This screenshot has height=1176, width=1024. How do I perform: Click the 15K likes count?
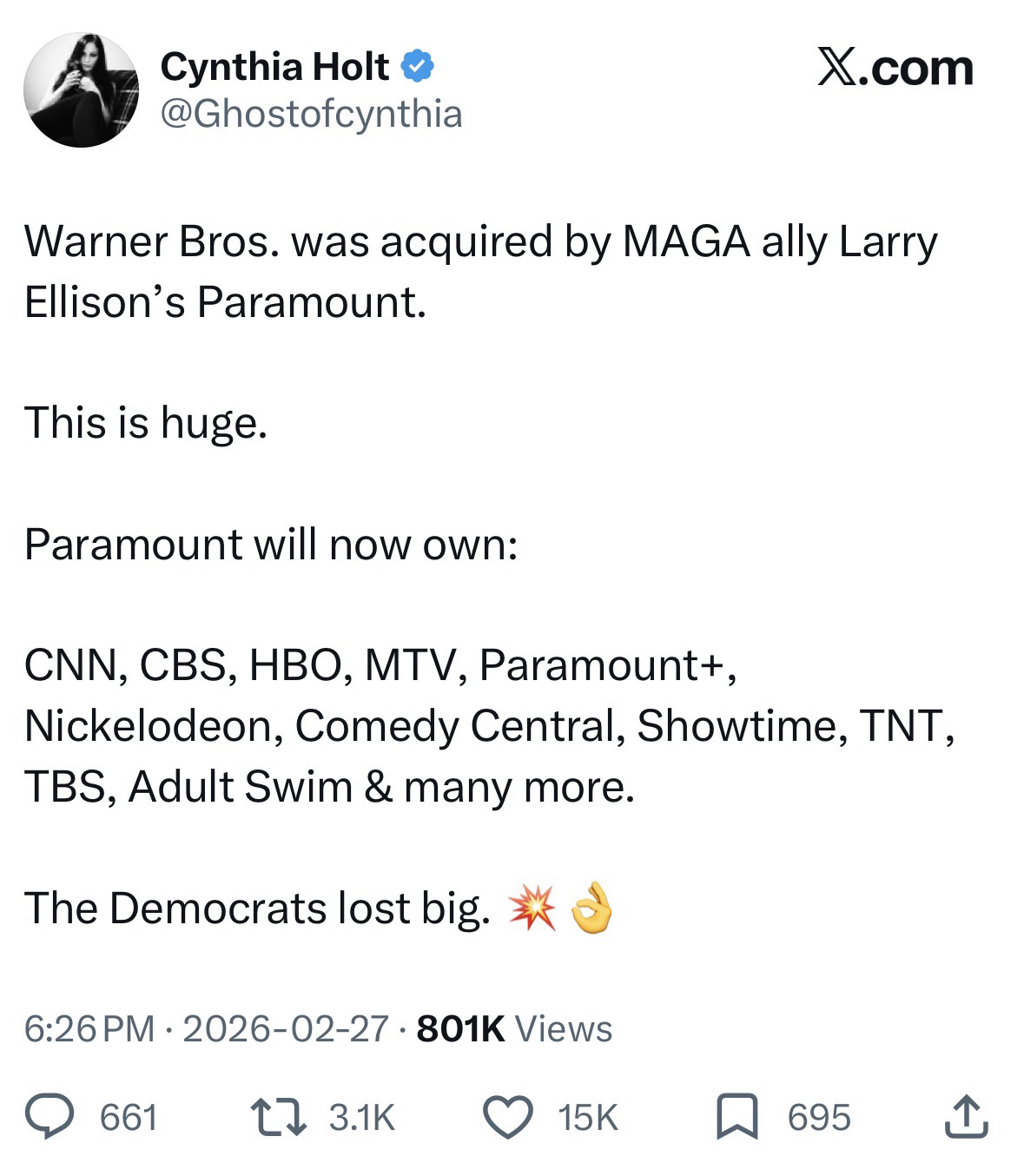click(588, 1117)
